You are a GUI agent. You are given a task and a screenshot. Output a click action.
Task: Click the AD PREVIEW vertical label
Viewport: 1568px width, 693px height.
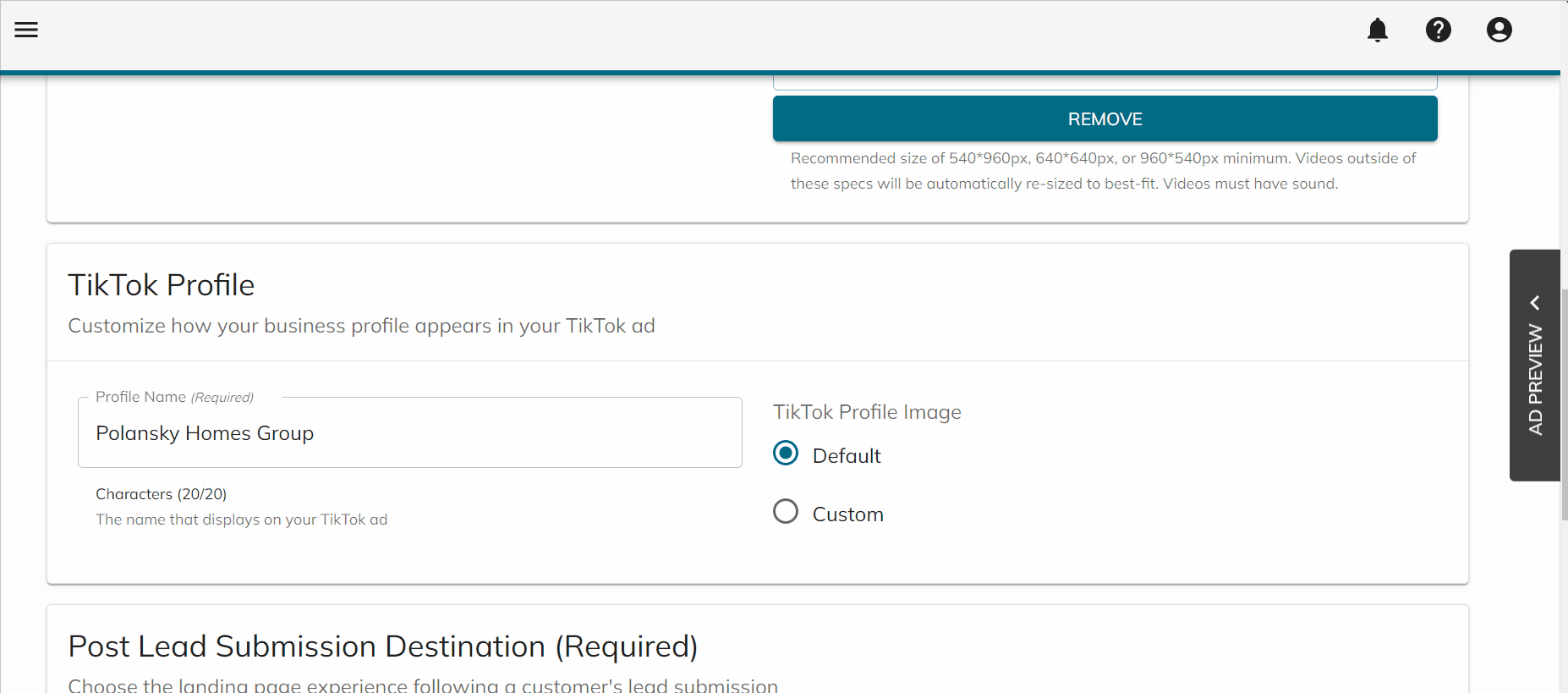(x=1535, y=379)
